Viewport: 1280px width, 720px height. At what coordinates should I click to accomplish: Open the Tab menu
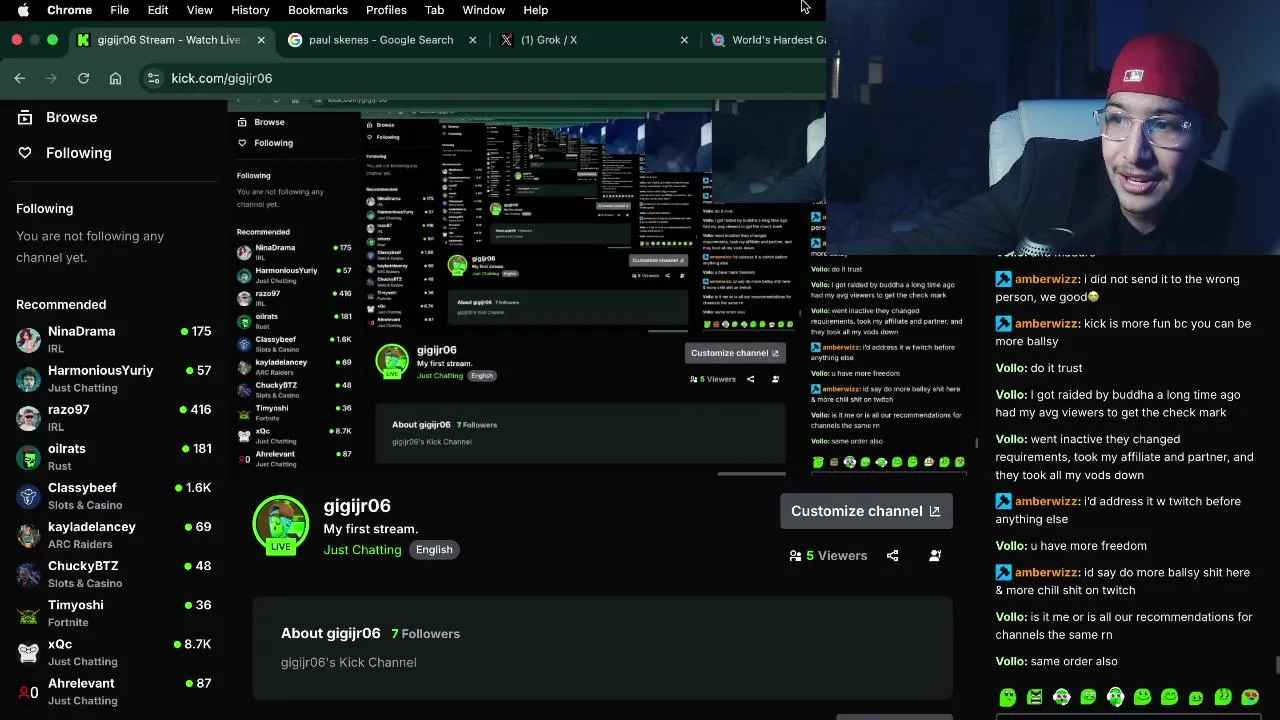(434, 10)
